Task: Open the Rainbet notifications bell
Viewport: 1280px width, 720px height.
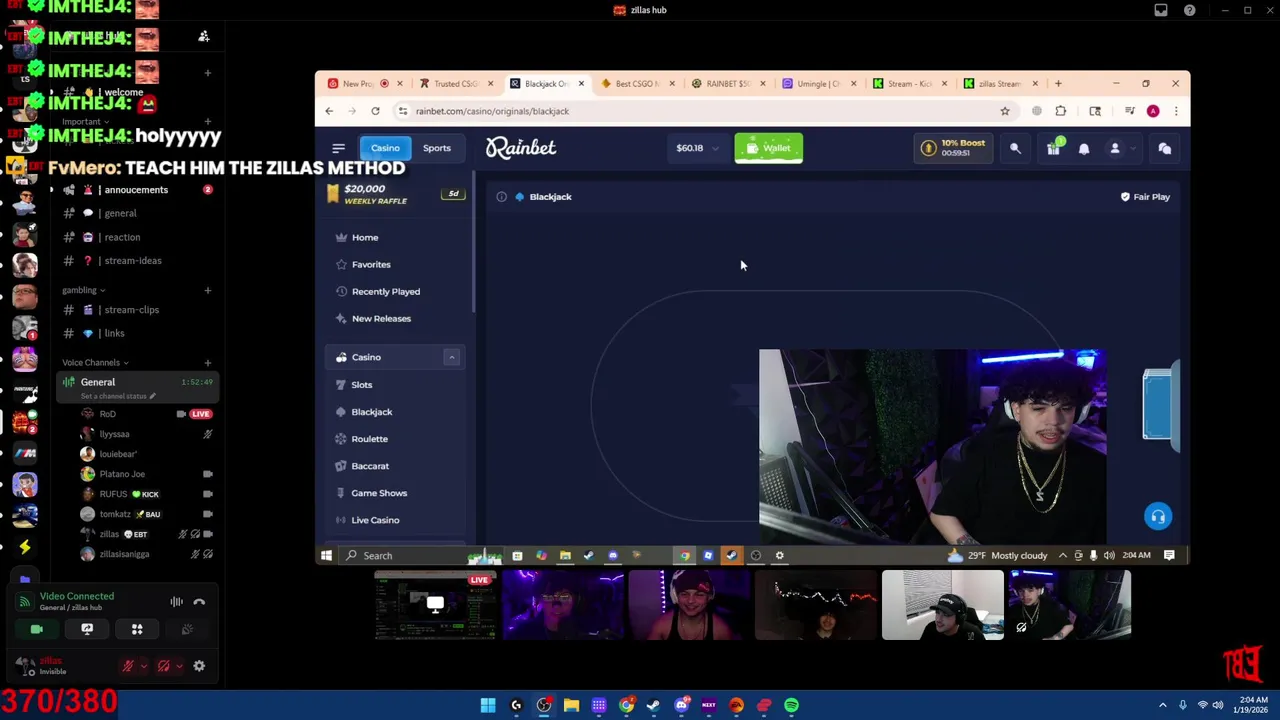Action: click(1084, 148)
